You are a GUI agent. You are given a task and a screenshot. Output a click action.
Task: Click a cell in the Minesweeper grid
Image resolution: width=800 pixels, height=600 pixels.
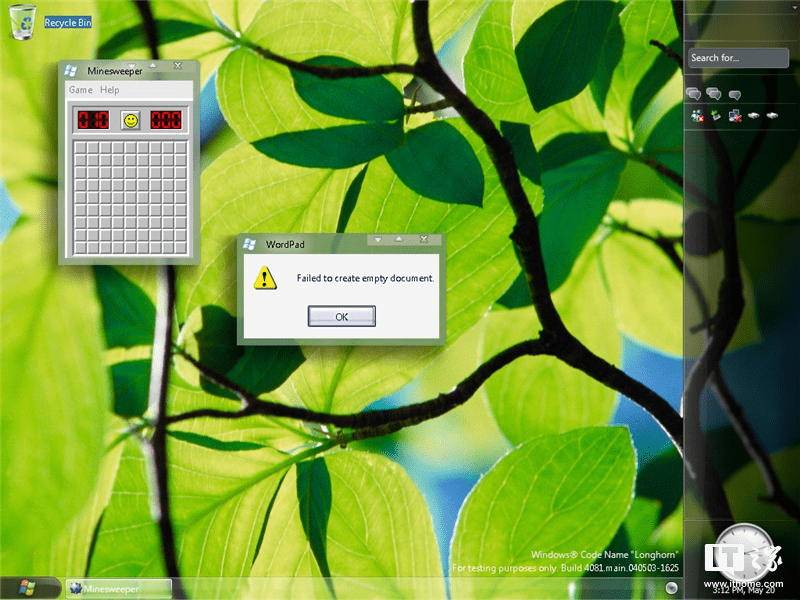pos(128,195)
